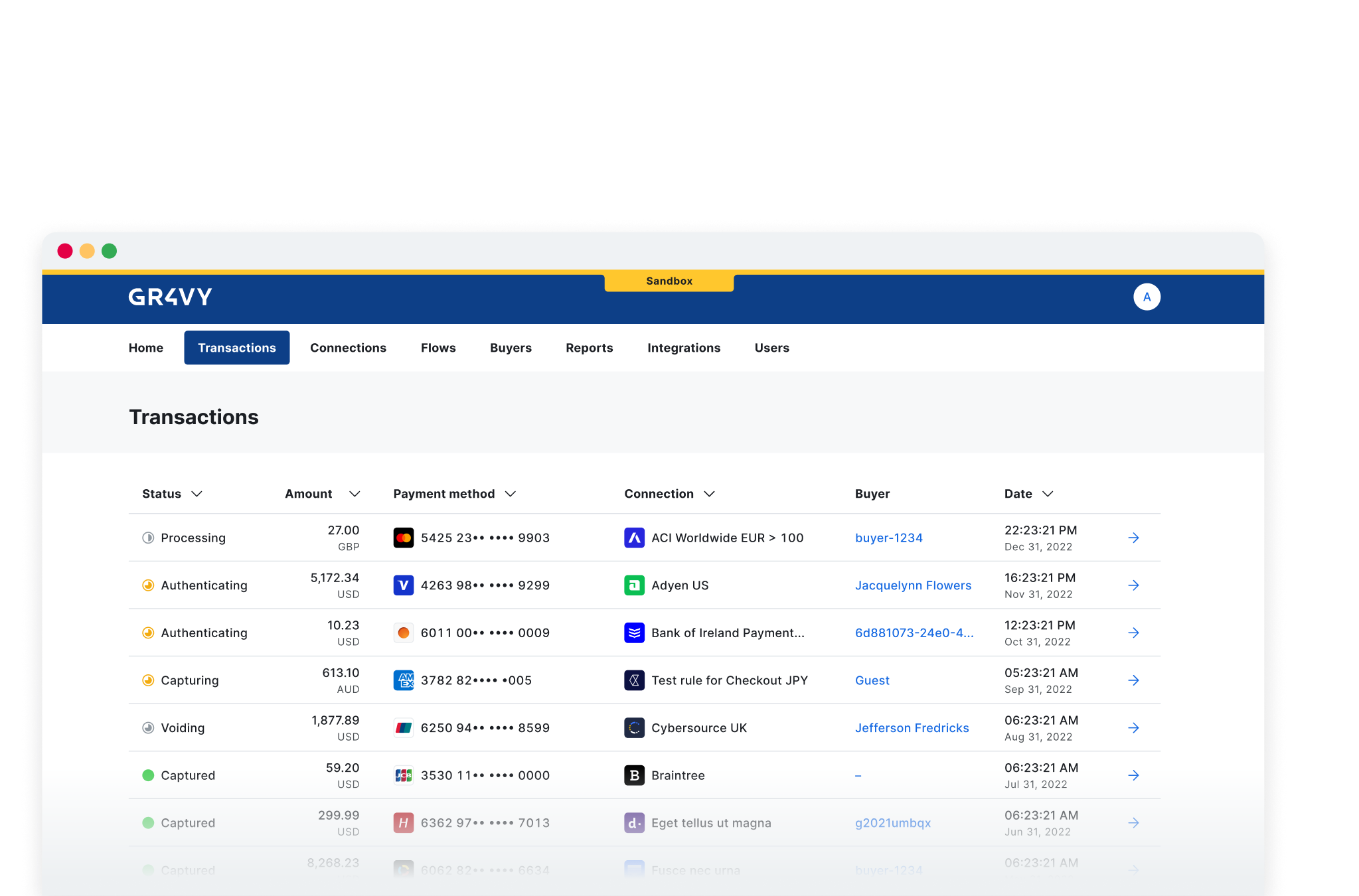The image size is (1359, 896).
Task: Click the Jacquelynn Flowers buyer link
Action: [913, 585]
